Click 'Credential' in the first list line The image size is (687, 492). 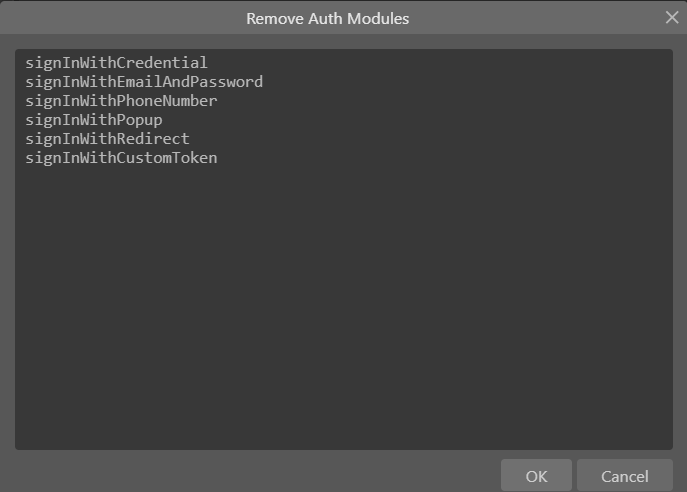tap(162, 63)
